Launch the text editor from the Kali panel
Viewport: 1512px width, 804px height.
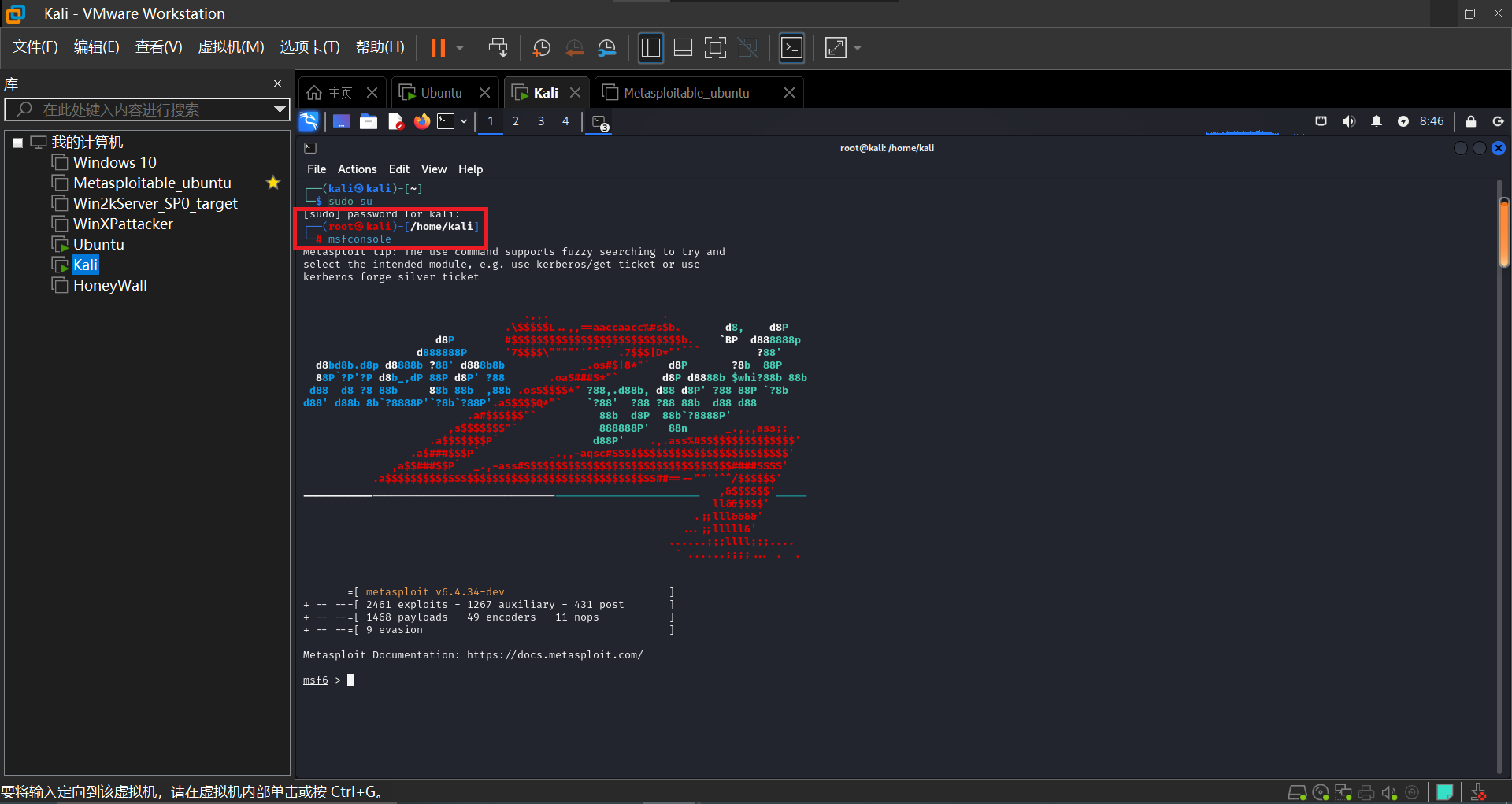395,121
